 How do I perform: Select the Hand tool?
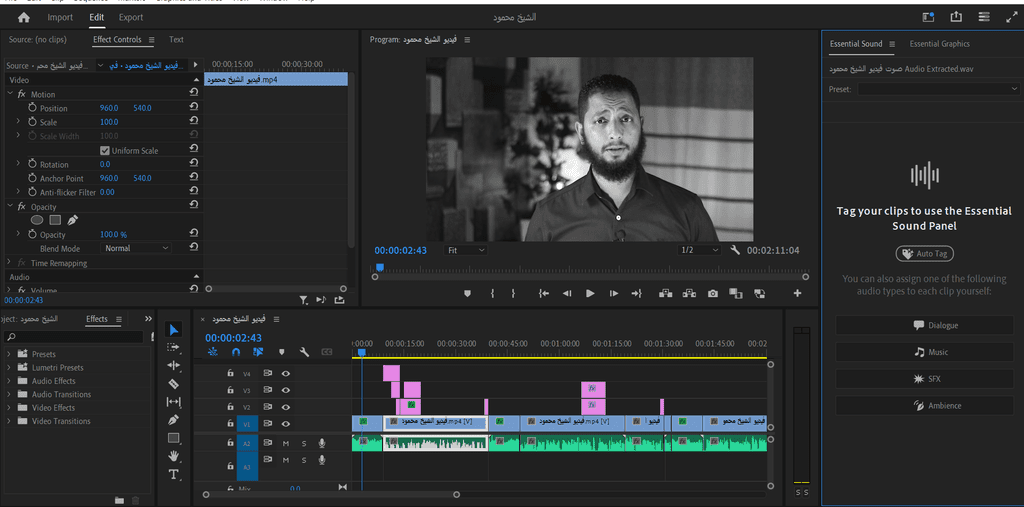point(173,456)
